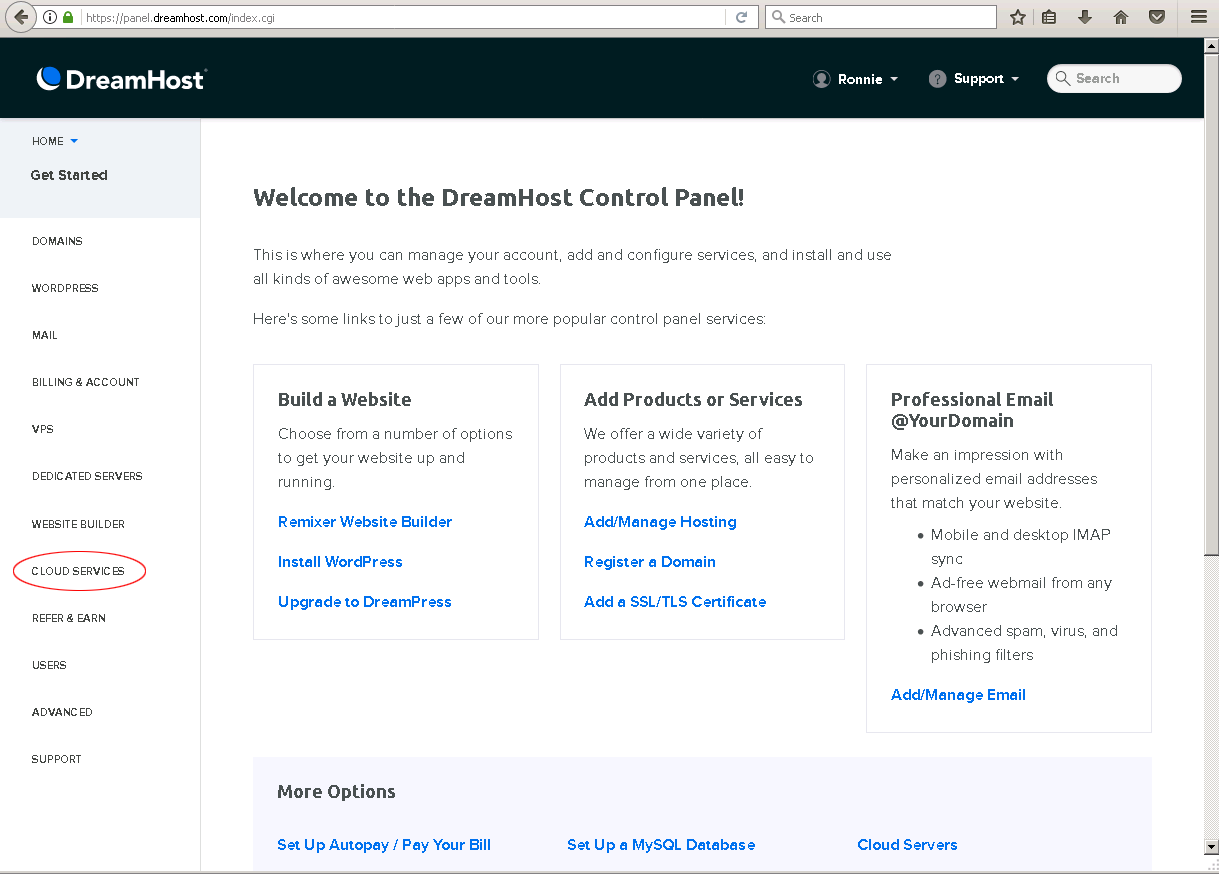Open the downloads arrow icon
The height and width of the screenshot is (874, 1219).
click(1085, 17)
